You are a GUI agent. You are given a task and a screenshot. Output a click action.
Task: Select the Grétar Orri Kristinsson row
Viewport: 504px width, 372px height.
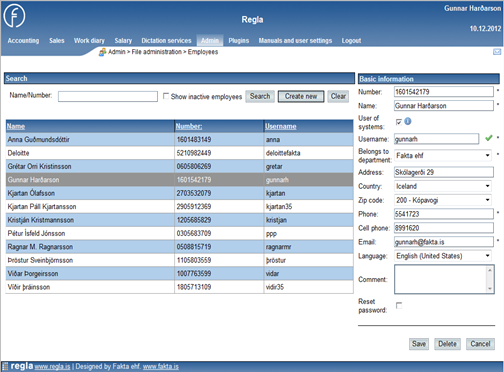179,166
